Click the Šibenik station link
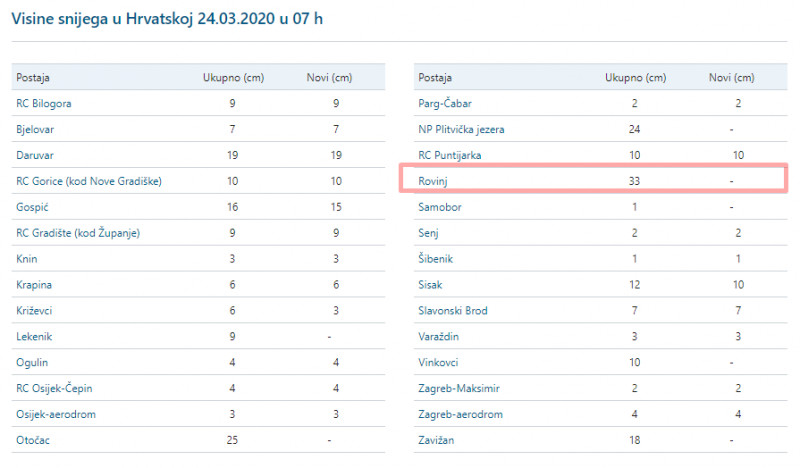The height and width of the screenshot is (468, 800). [x=436, y=259]
